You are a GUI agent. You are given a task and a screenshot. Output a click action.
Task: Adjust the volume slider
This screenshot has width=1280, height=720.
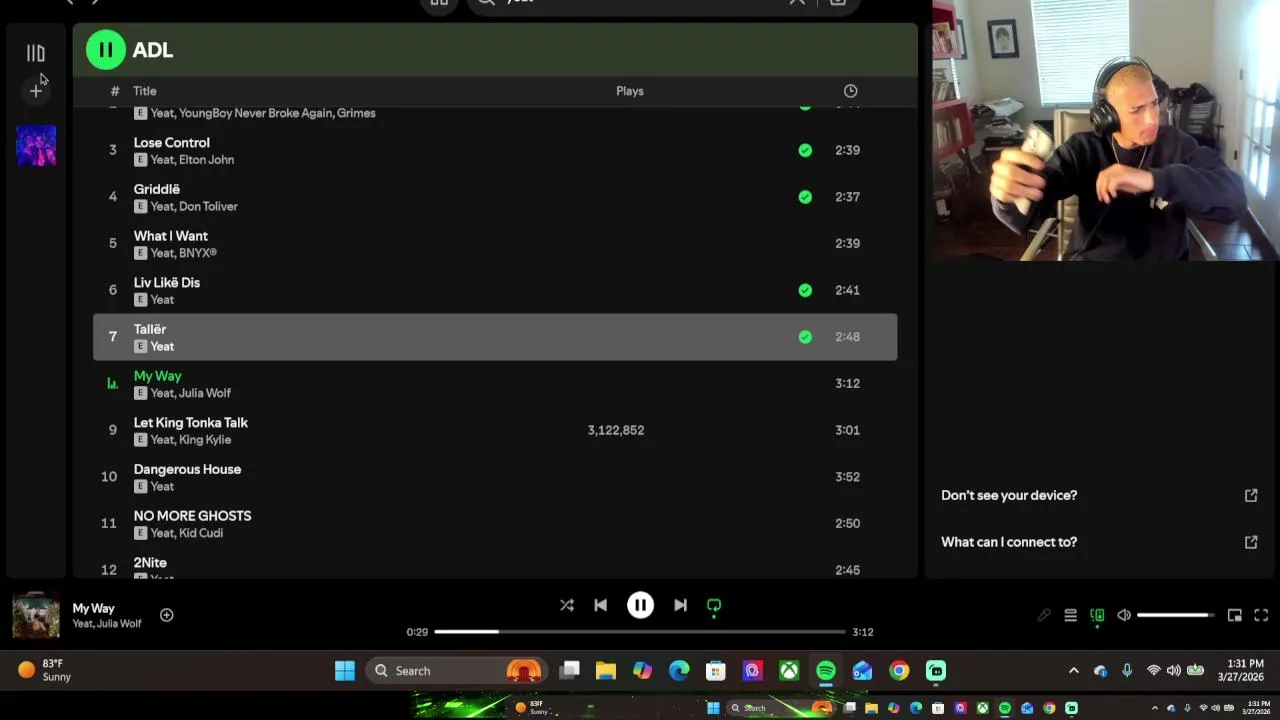click(x=1176, y=615)
